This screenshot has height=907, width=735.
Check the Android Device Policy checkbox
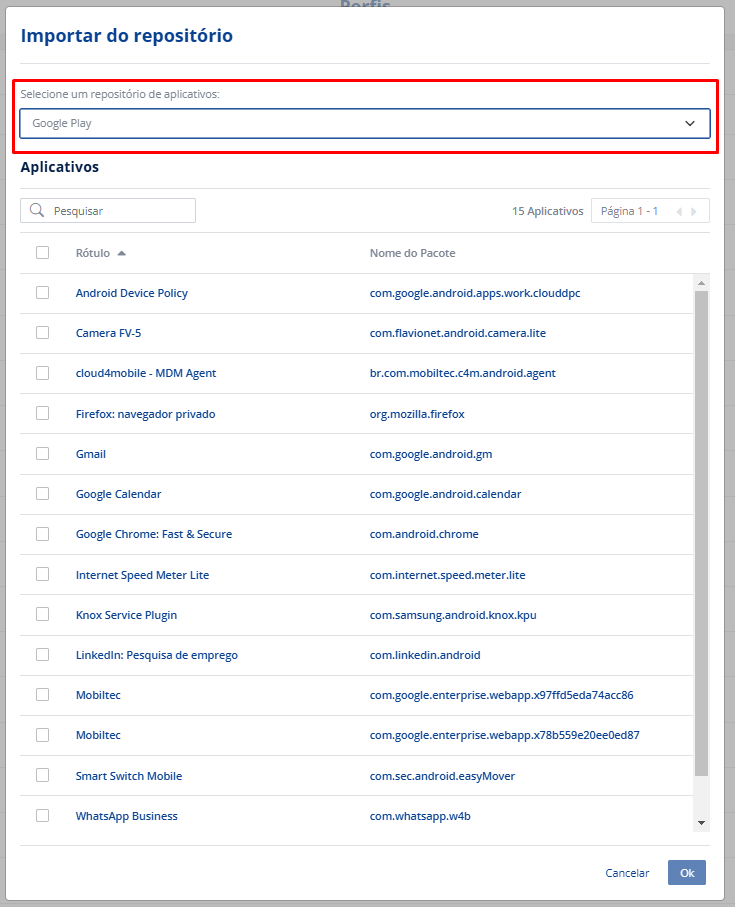click(x=42, y=293)
